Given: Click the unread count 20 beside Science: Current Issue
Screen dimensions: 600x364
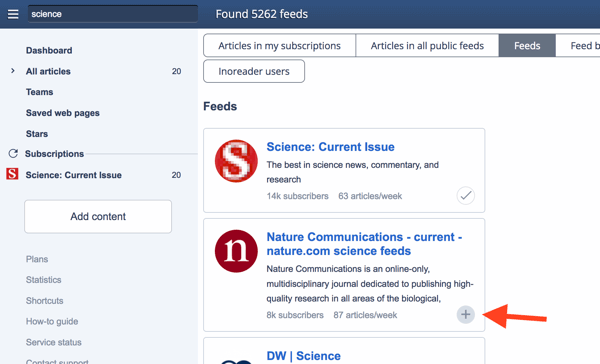Looking at the screenshot, I should tap(176, 175).
